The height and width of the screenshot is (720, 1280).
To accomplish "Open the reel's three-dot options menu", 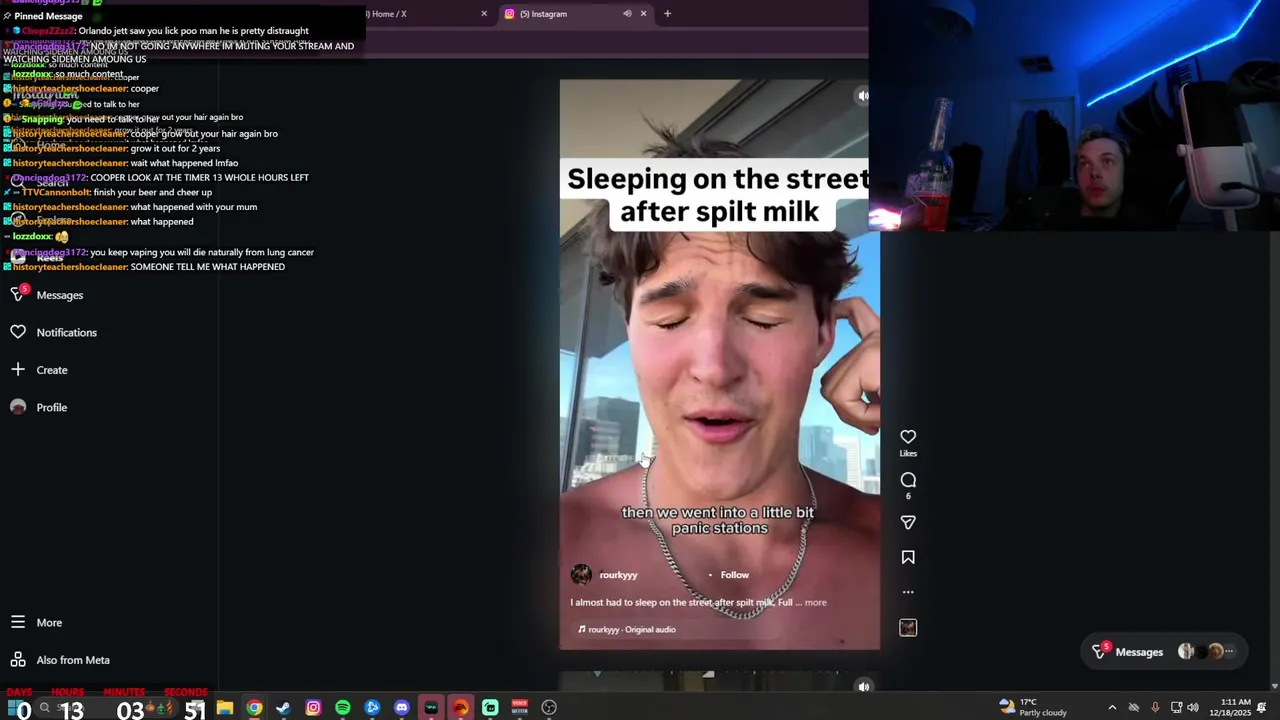I will 908,592.
